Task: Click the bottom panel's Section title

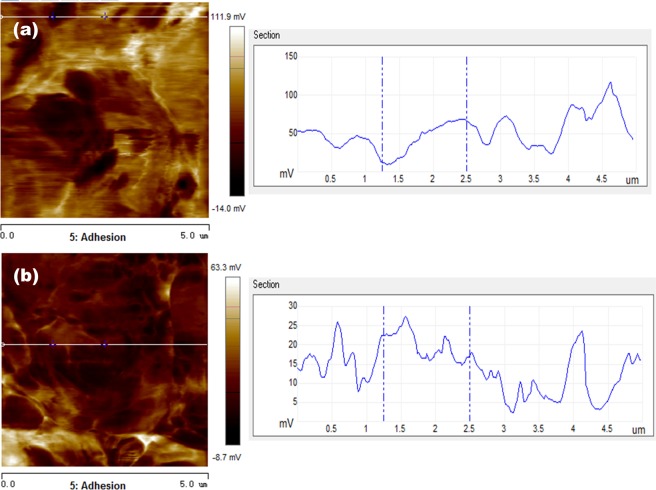Action: click(267, 285)
